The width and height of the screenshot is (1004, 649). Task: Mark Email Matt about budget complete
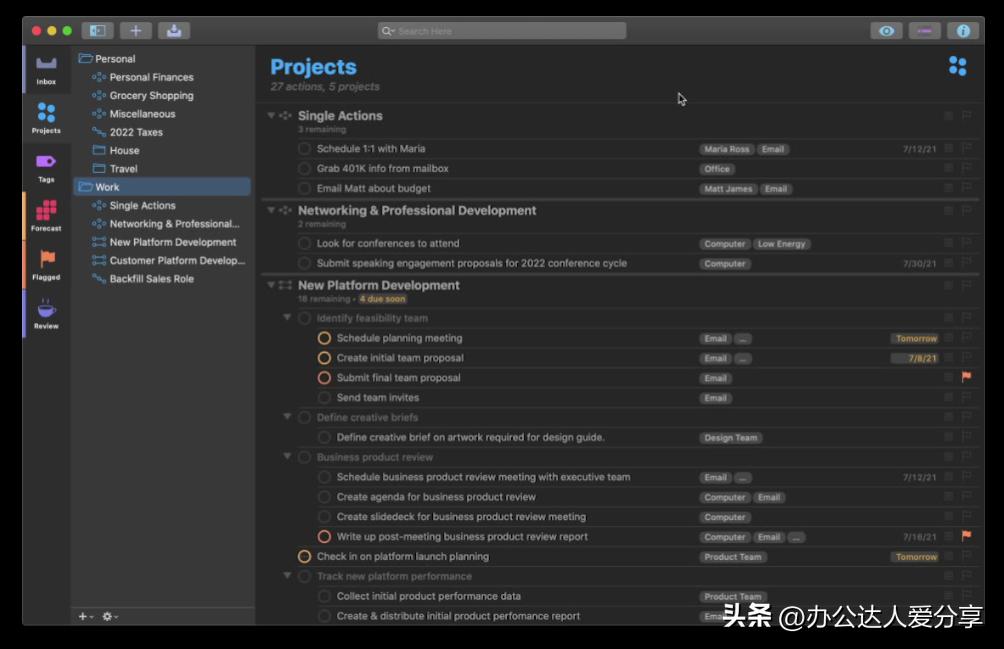point(304,188)
